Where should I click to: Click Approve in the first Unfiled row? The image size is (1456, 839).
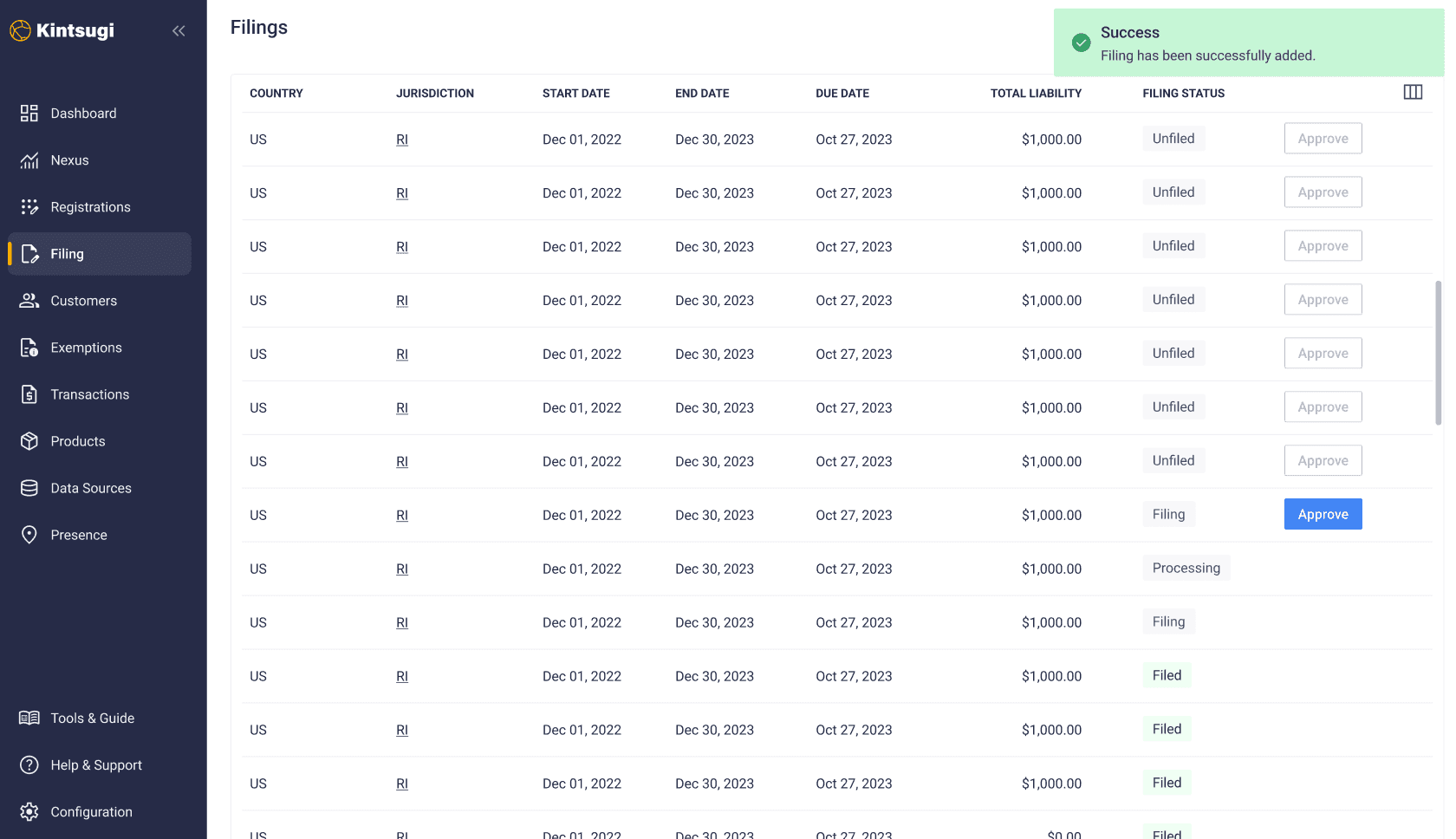point(1323,139)
